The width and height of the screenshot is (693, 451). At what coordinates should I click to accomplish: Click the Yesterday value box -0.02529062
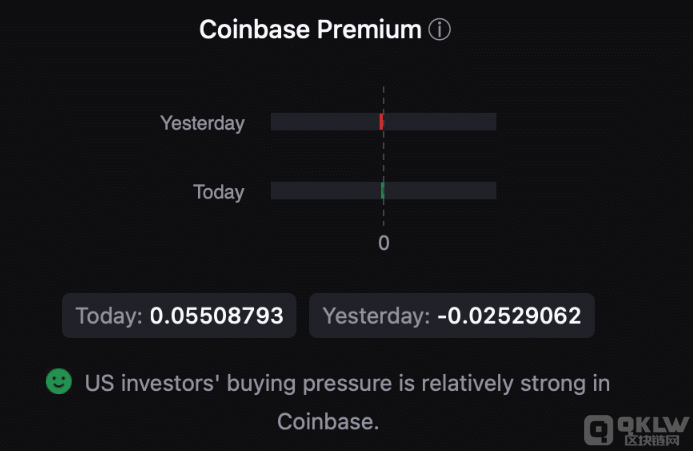click(x=452, y=315)
